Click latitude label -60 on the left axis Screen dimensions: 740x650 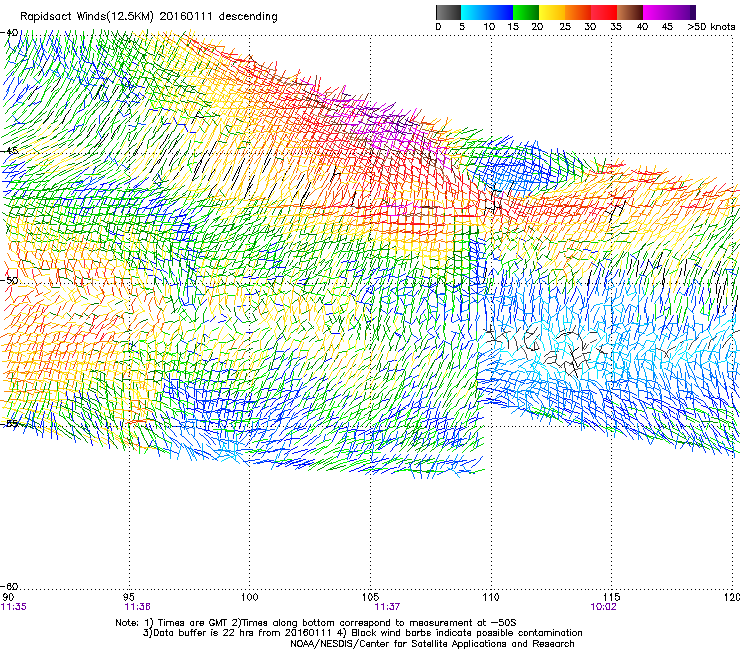tap(9, 586)
